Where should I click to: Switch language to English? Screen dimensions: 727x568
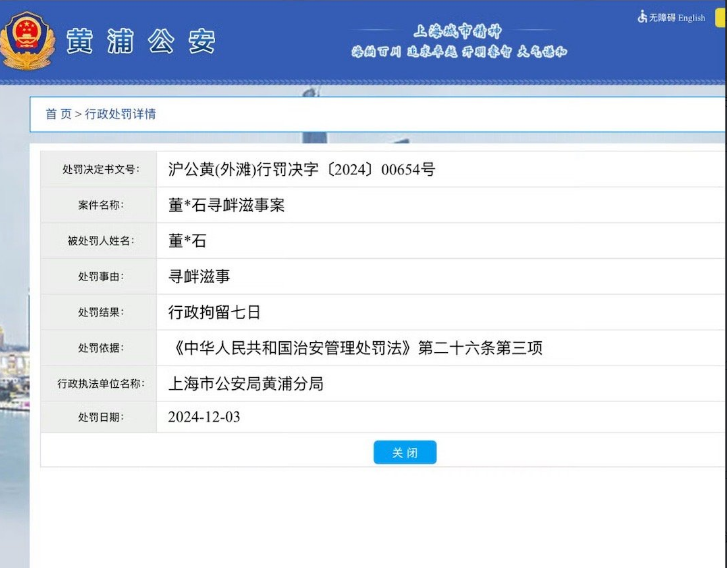[691, 18]
